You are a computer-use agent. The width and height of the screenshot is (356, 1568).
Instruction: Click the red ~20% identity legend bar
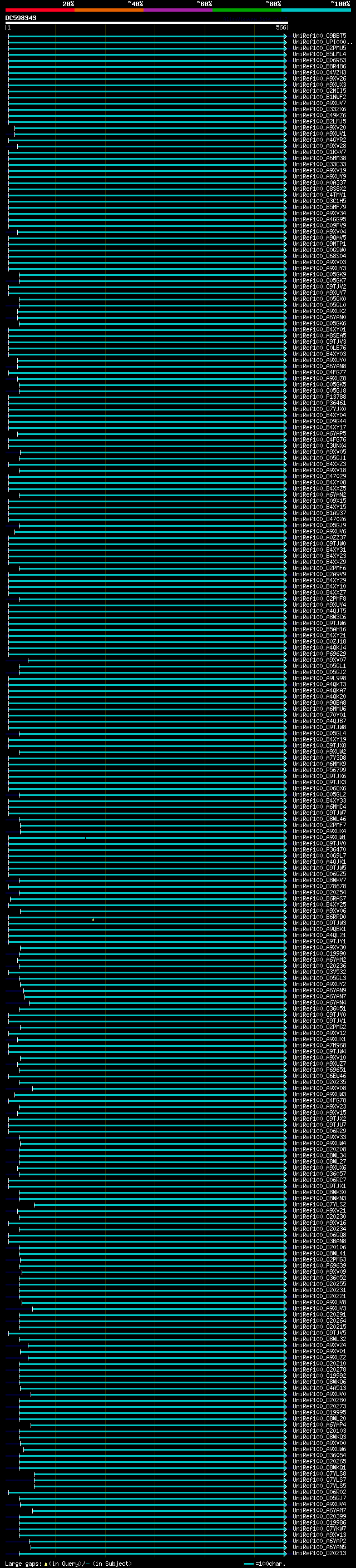(x=40, y=10)
